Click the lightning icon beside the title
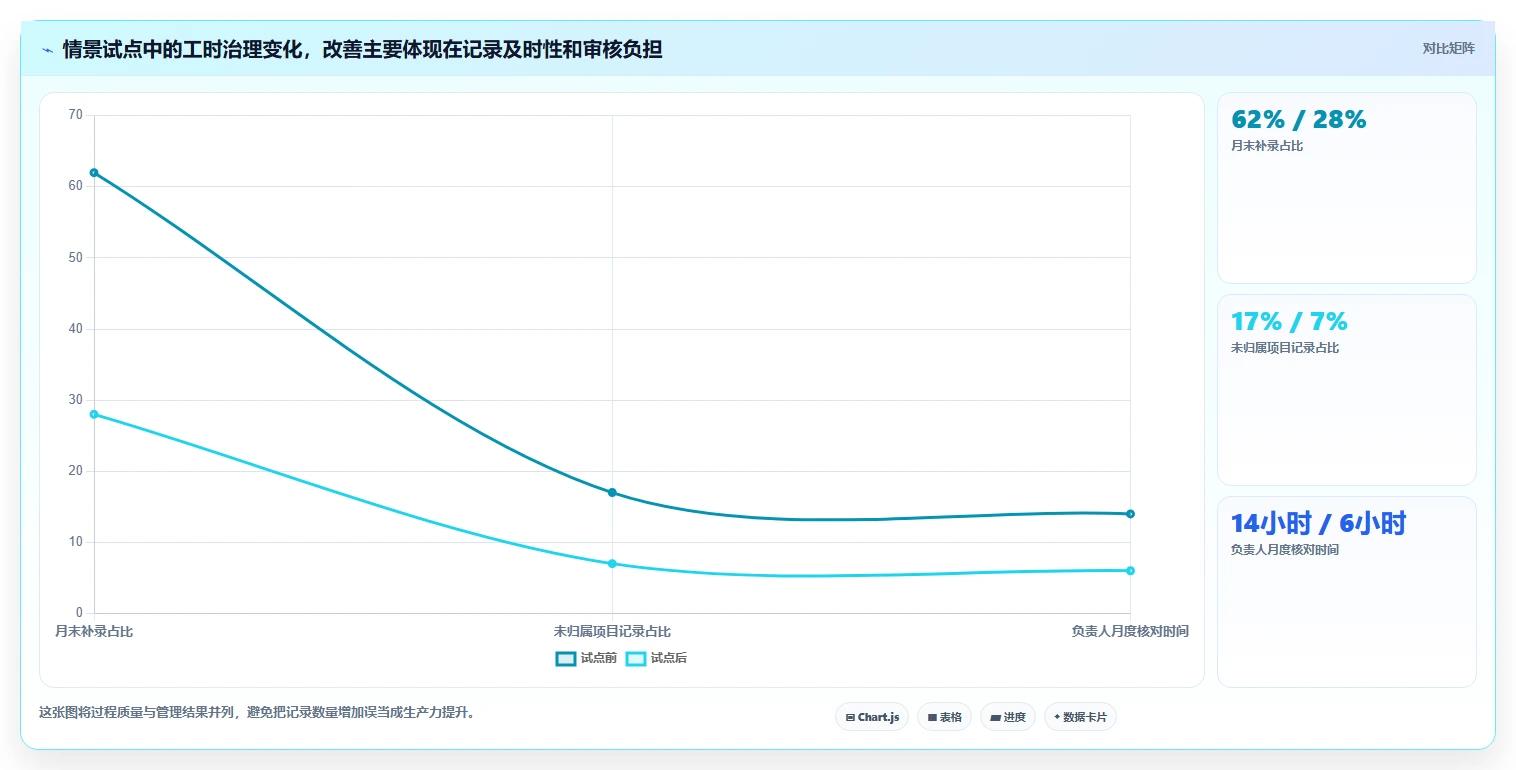The width and height of the screenshot is (1516, 770). 48,49
